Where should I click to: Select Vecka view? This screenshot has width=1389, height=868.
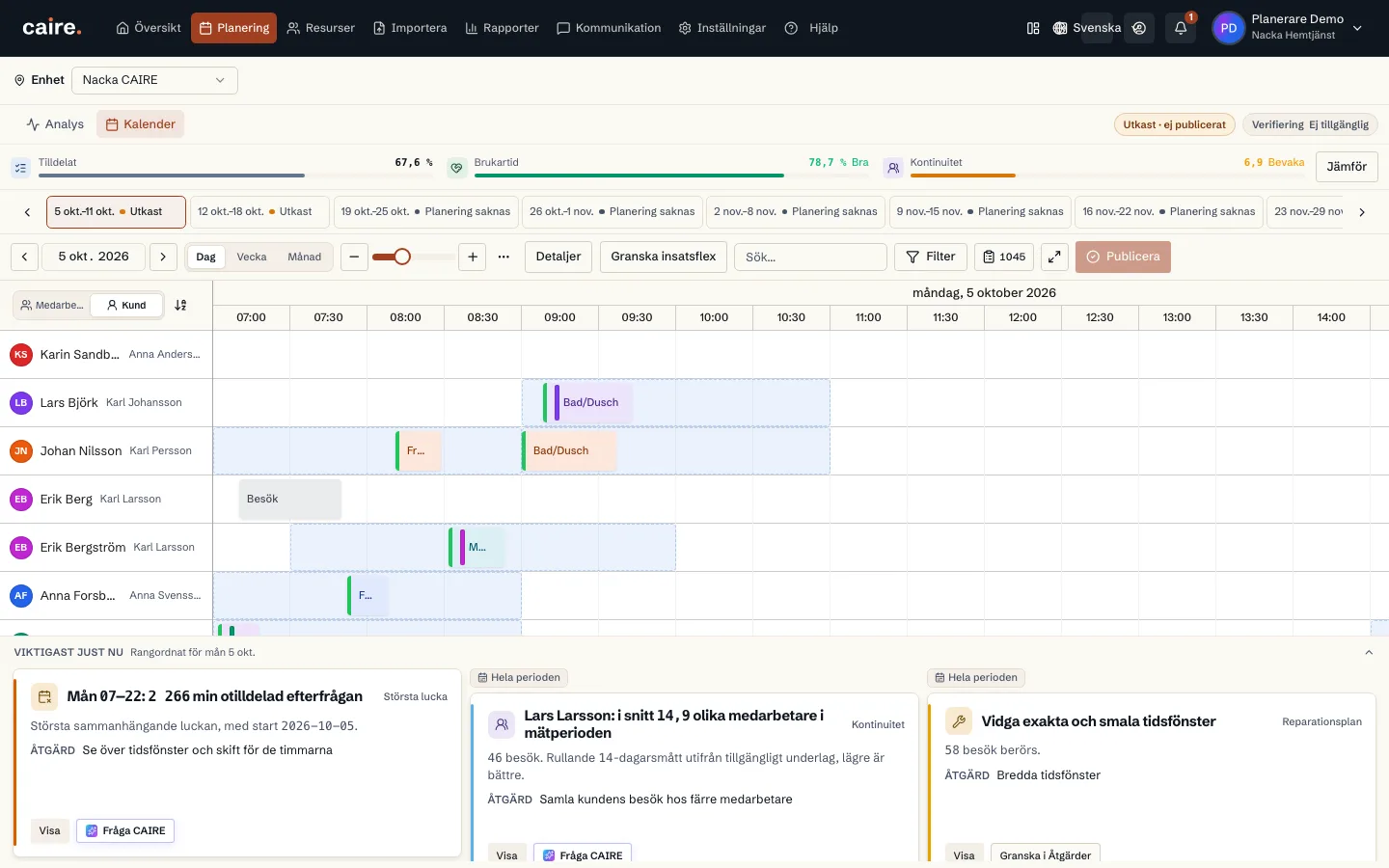[252, 257]
